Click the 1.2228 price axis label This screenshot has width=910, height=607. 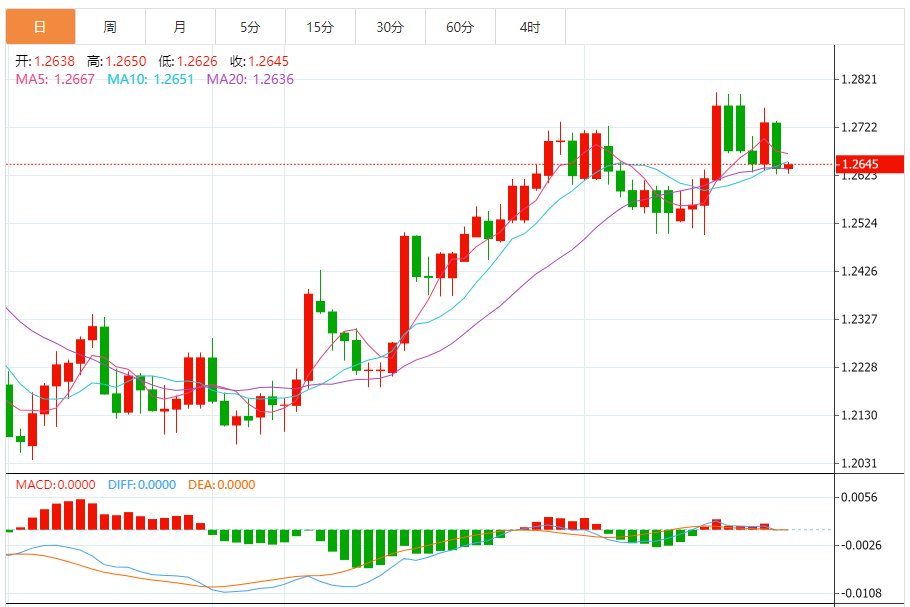coord(860,367)
